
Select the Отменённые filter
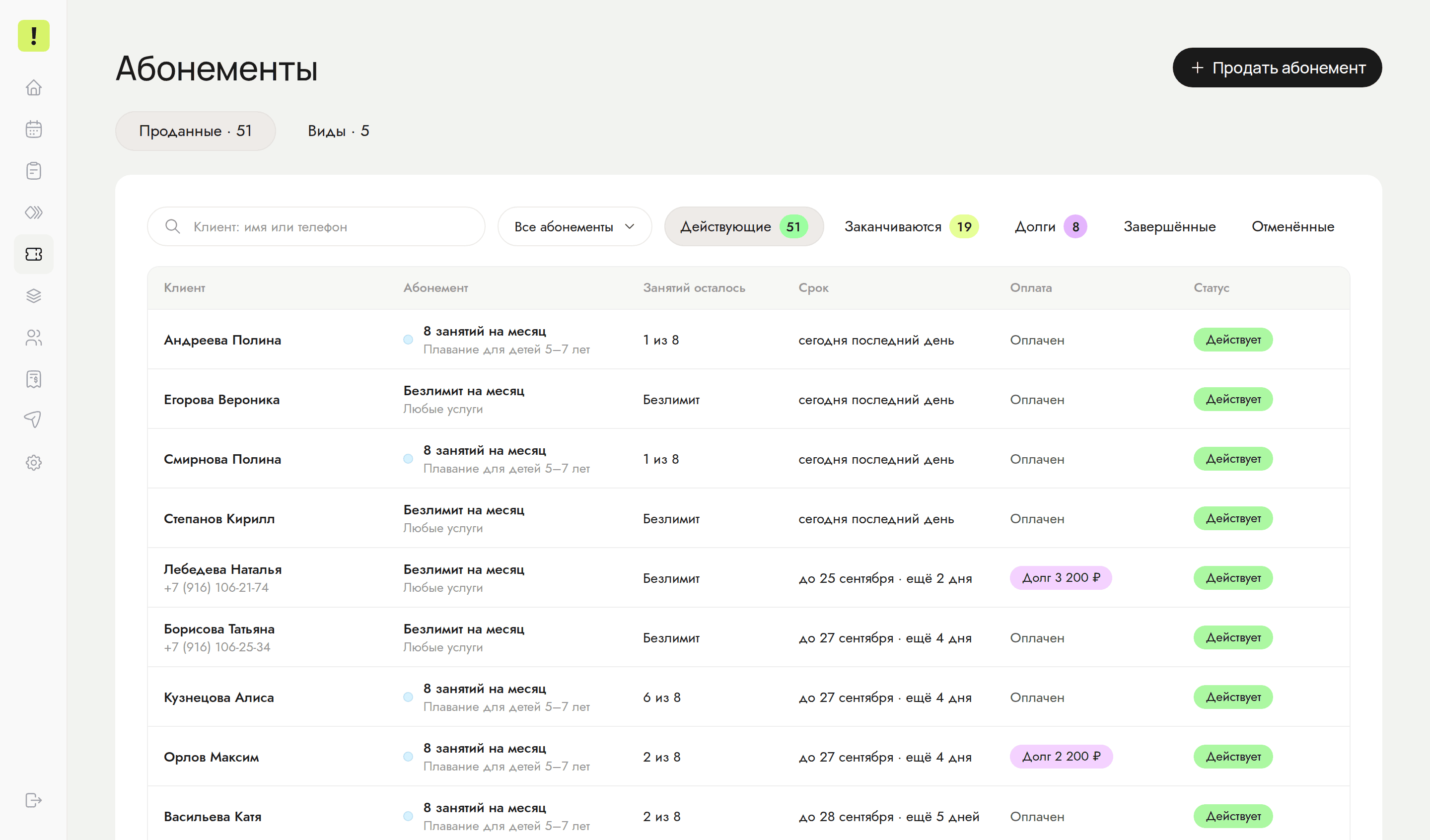coord(1292,226)
